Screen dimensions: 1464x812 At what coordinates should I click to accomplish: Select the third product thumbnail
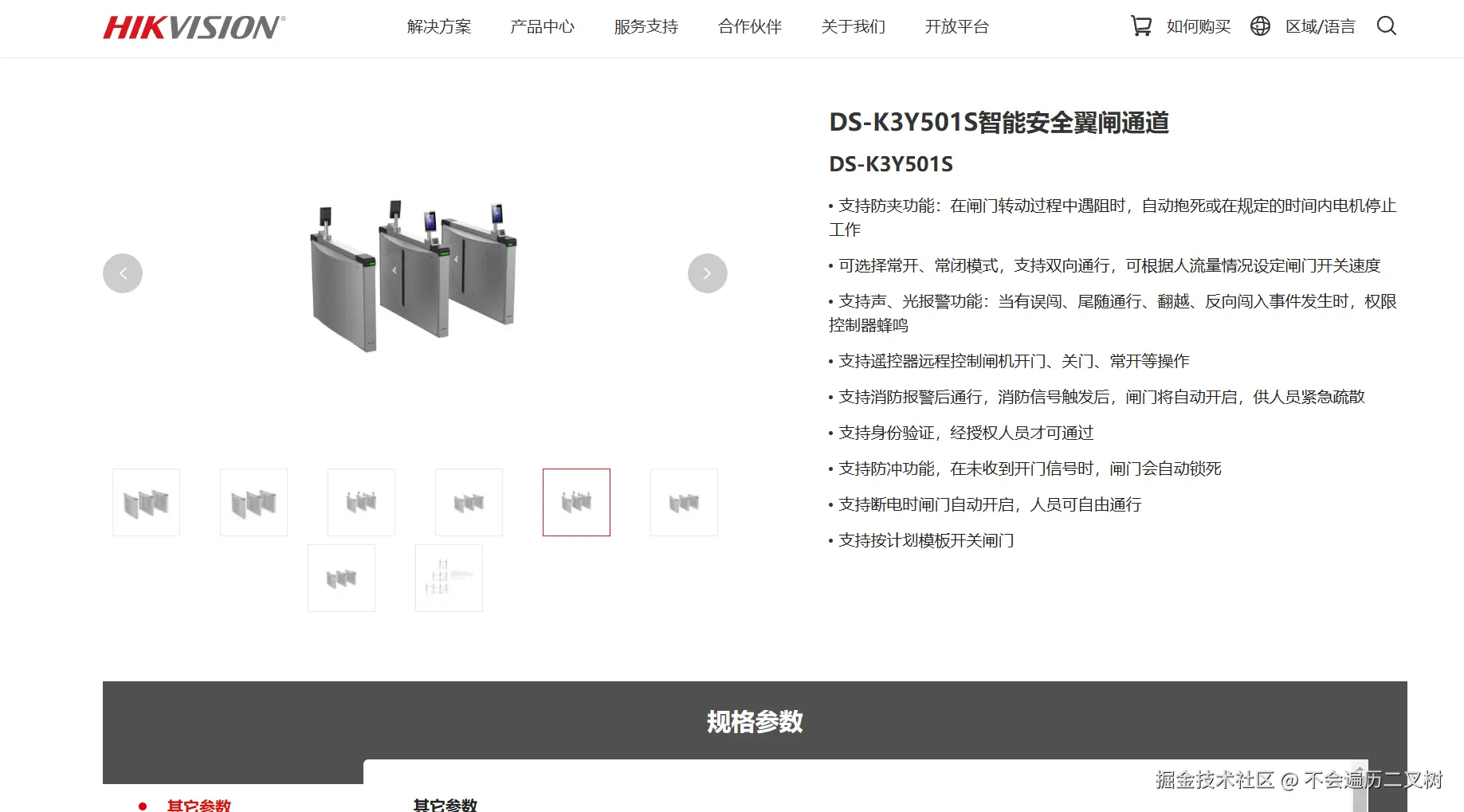(361, 502)
